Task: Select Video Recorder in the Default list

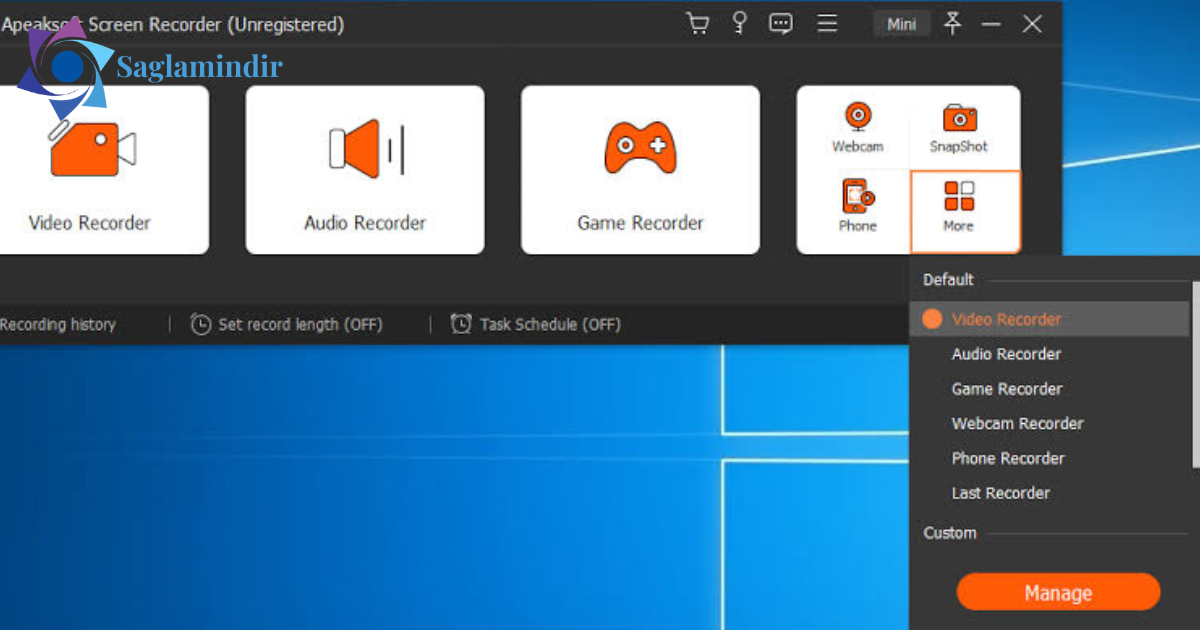Action: [x=1050, y=319]
